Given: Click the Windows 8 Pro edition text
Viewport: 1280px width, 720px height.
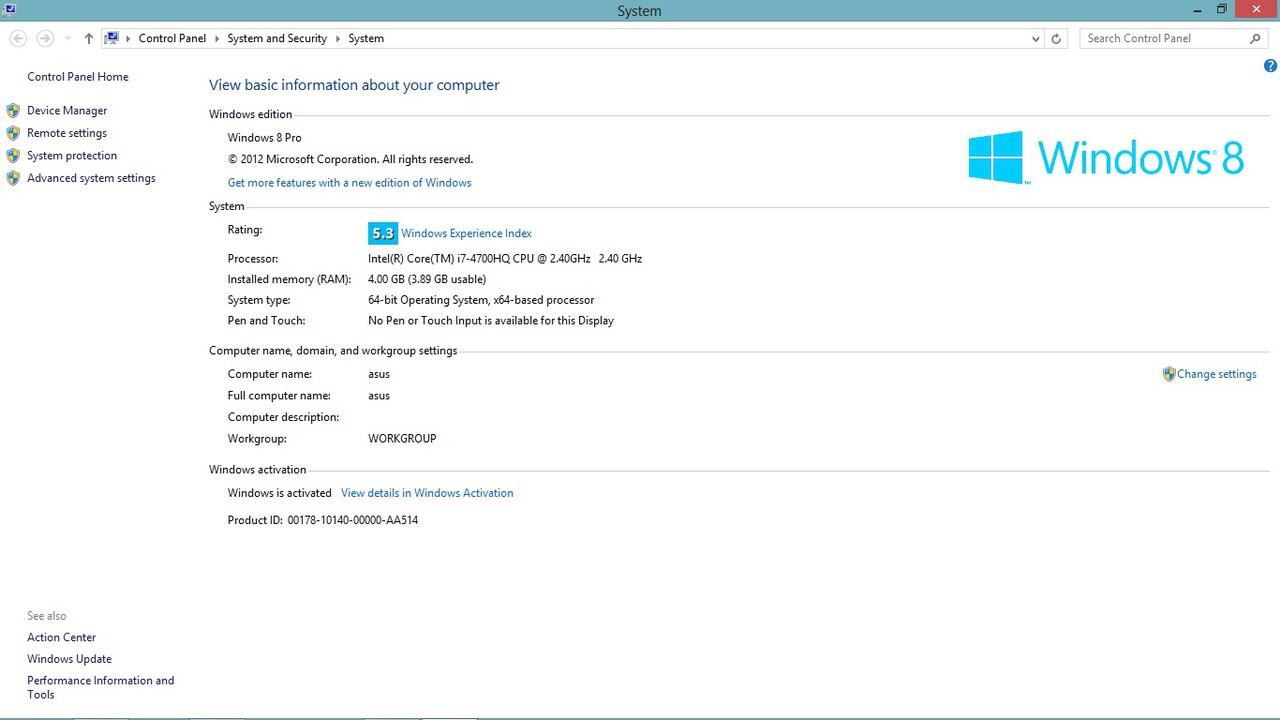Looking at the screenshot, I should (x=264, y=138).
